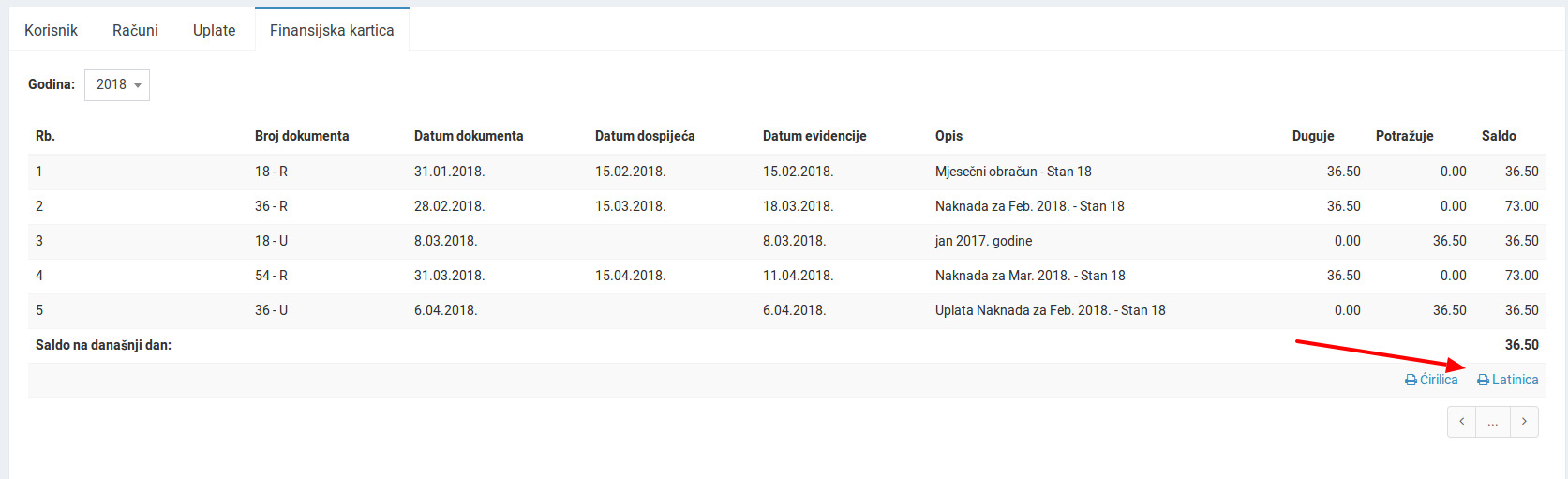Print the card in Latinica
1568x479 pixels.
pyautogui.click(x=1508, y=380)
